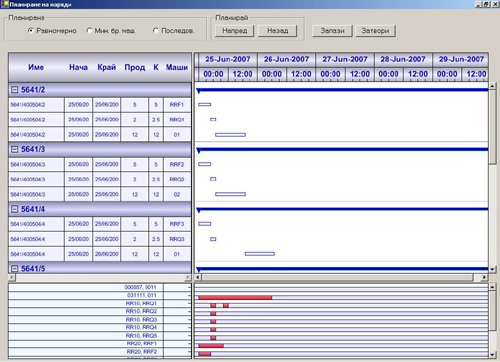Click the К column header
This screenshot has width=500, height=362.
tap(156, 67)
